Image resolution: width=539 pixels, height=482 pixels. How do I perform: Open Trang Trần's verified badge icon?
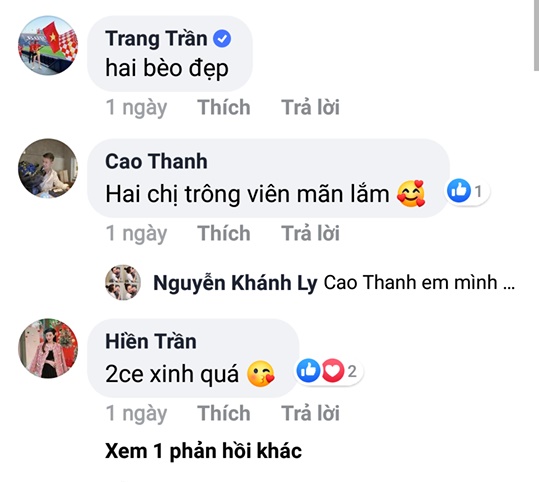[222, 39]
